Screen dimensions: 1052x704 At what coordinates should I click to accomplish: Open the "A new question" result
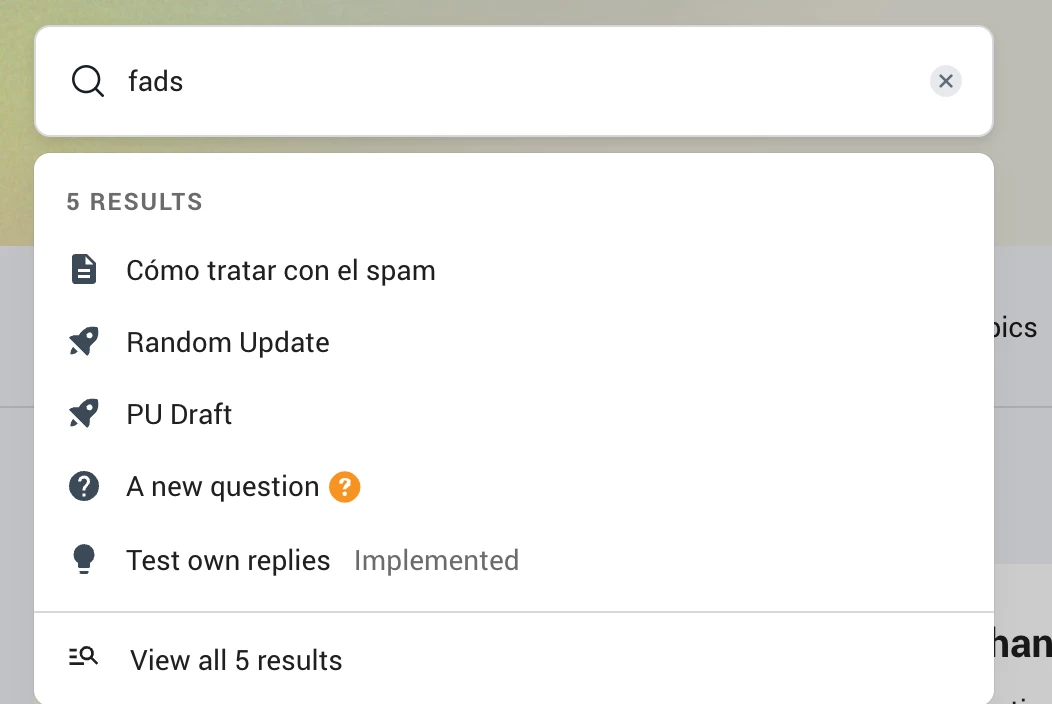pos(222,487)
